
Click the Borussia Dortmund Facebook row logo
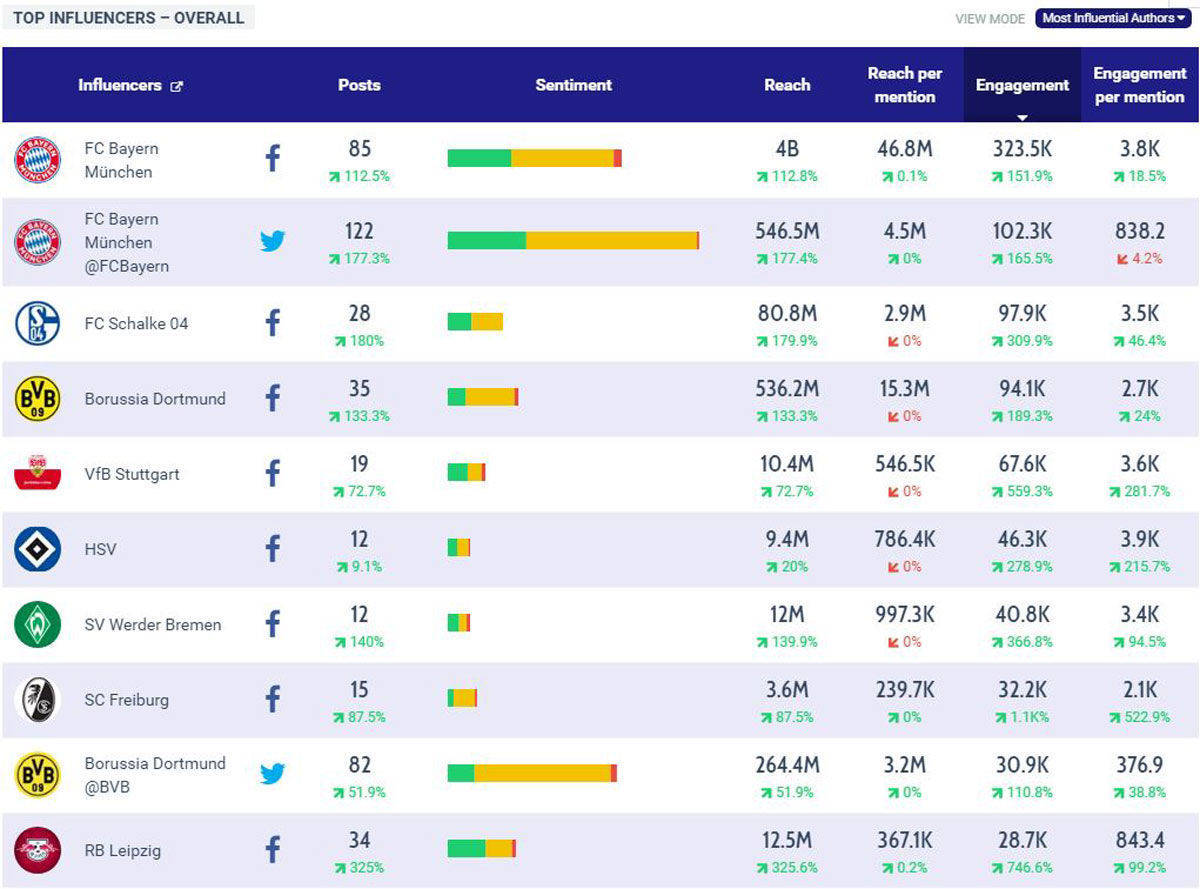pos(38,399)
